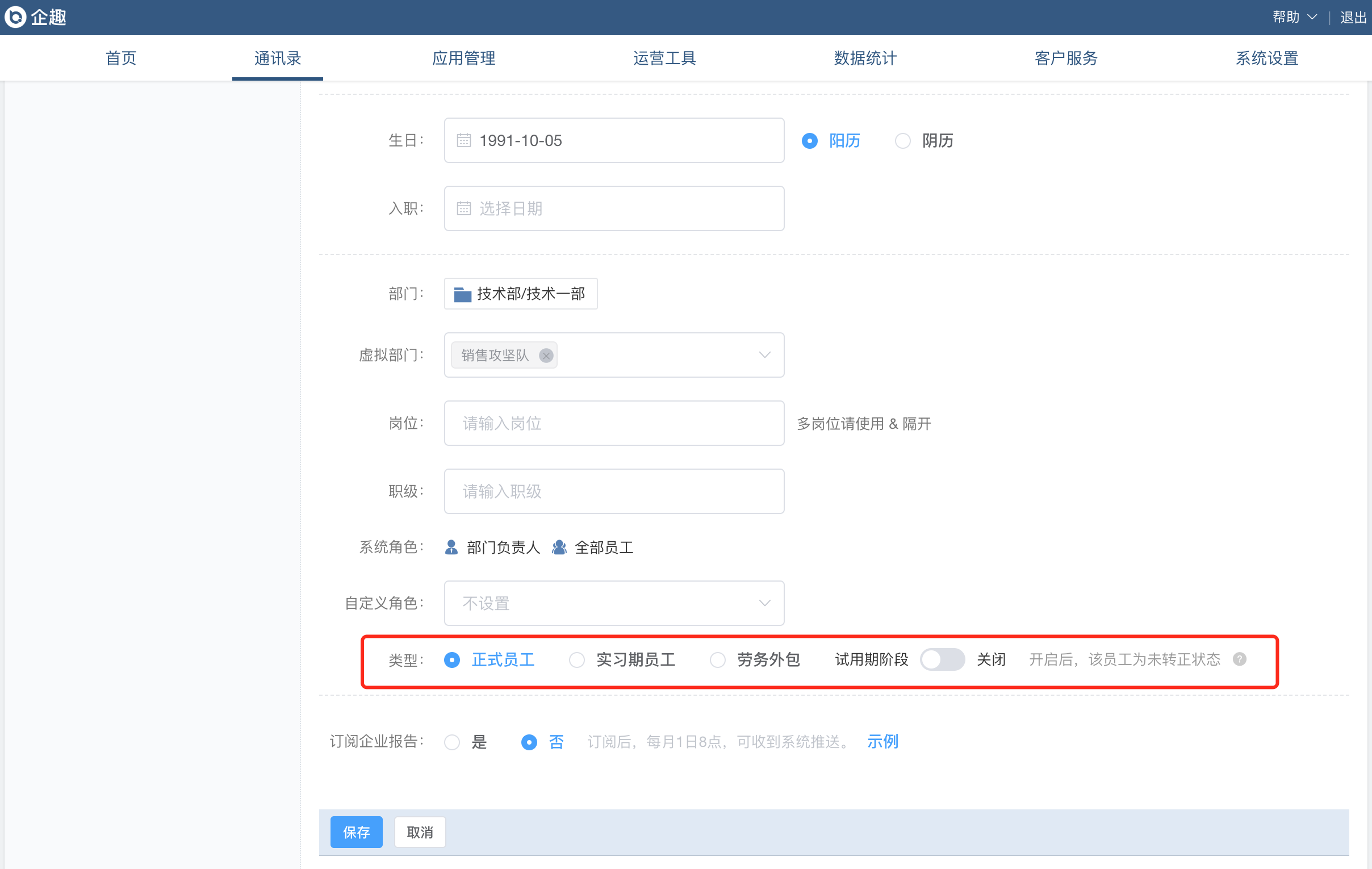Click the 部门负责人 role icon

(451, 547)
